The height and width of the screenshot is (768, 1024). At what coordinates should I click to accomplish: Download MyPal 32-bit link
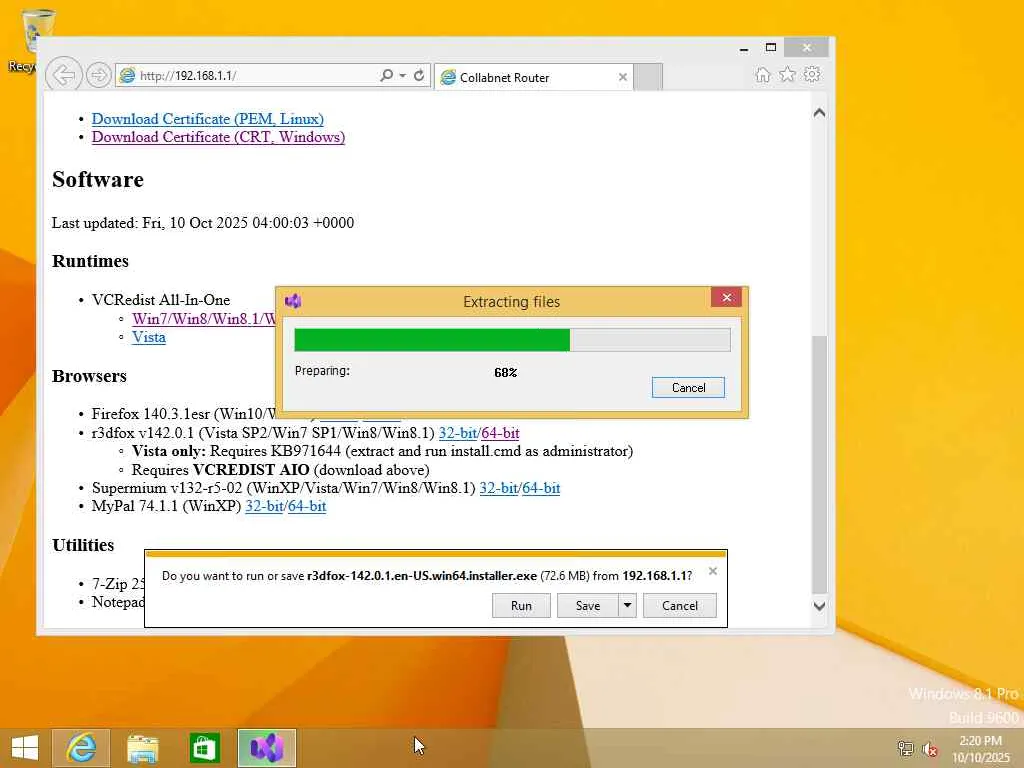pyautogui.click(x=264, y=506)
